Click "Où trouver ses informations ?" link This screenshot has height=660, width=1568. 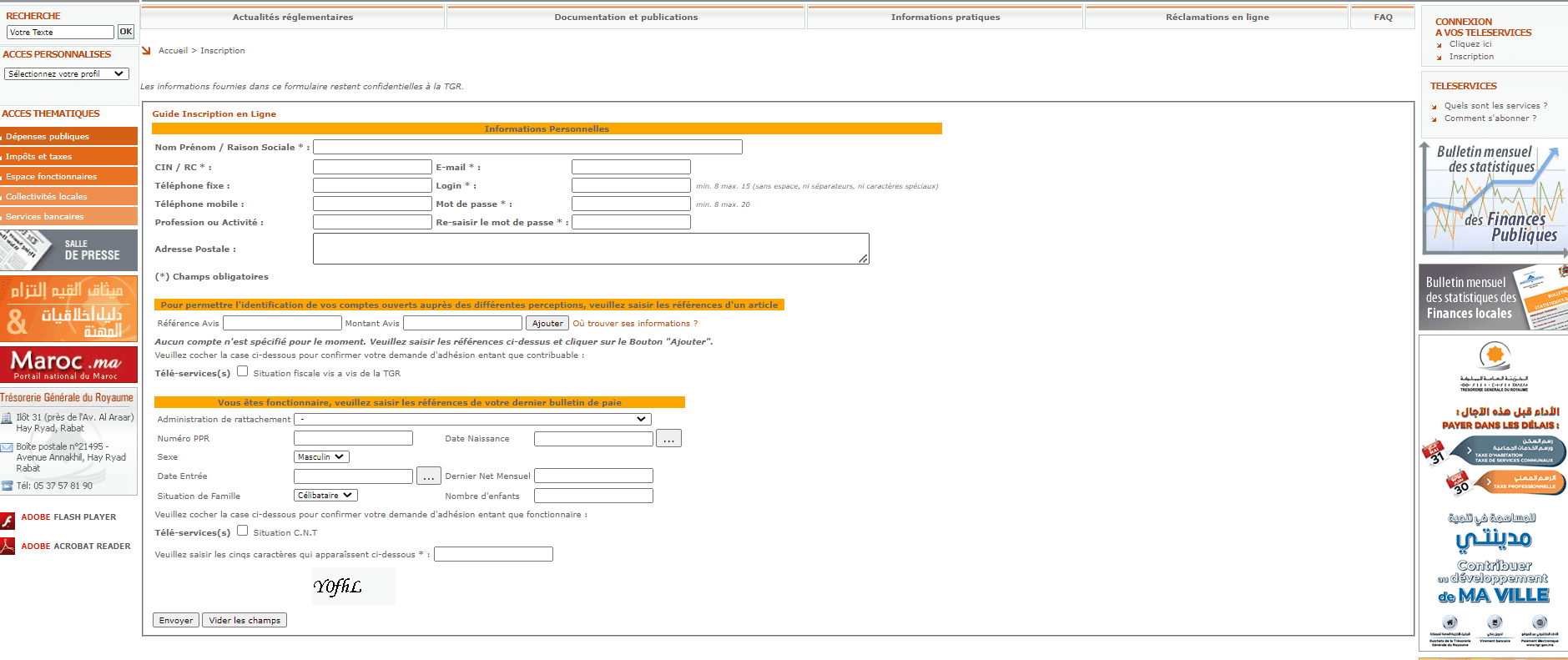[635, 324]
